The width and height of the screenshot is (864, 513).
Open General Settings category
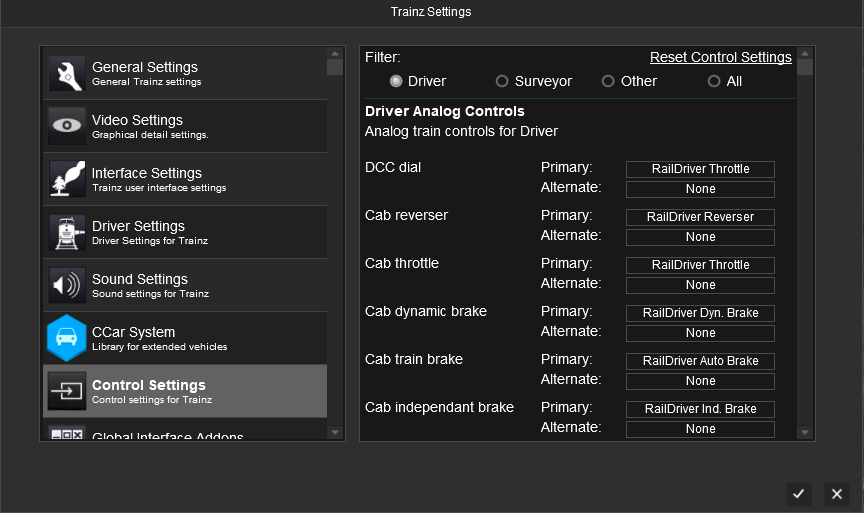185,73
